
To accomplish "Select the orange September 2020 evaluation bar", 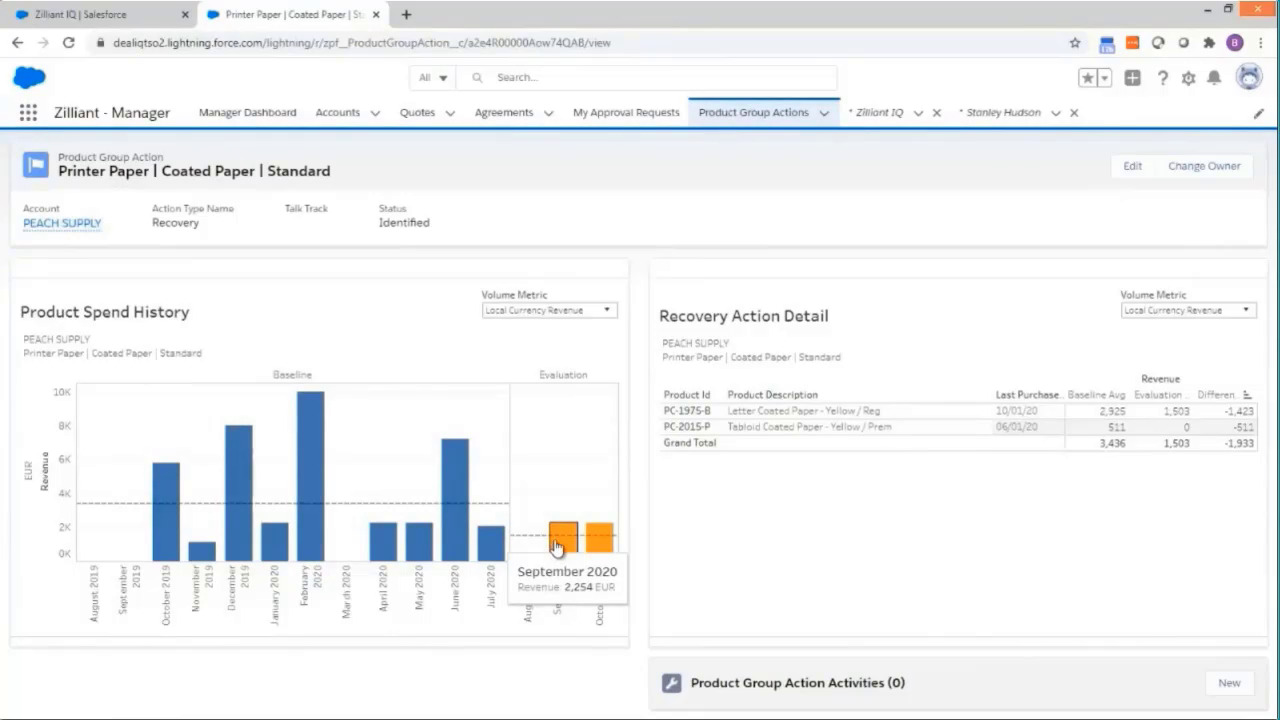I will pos(563,538).
